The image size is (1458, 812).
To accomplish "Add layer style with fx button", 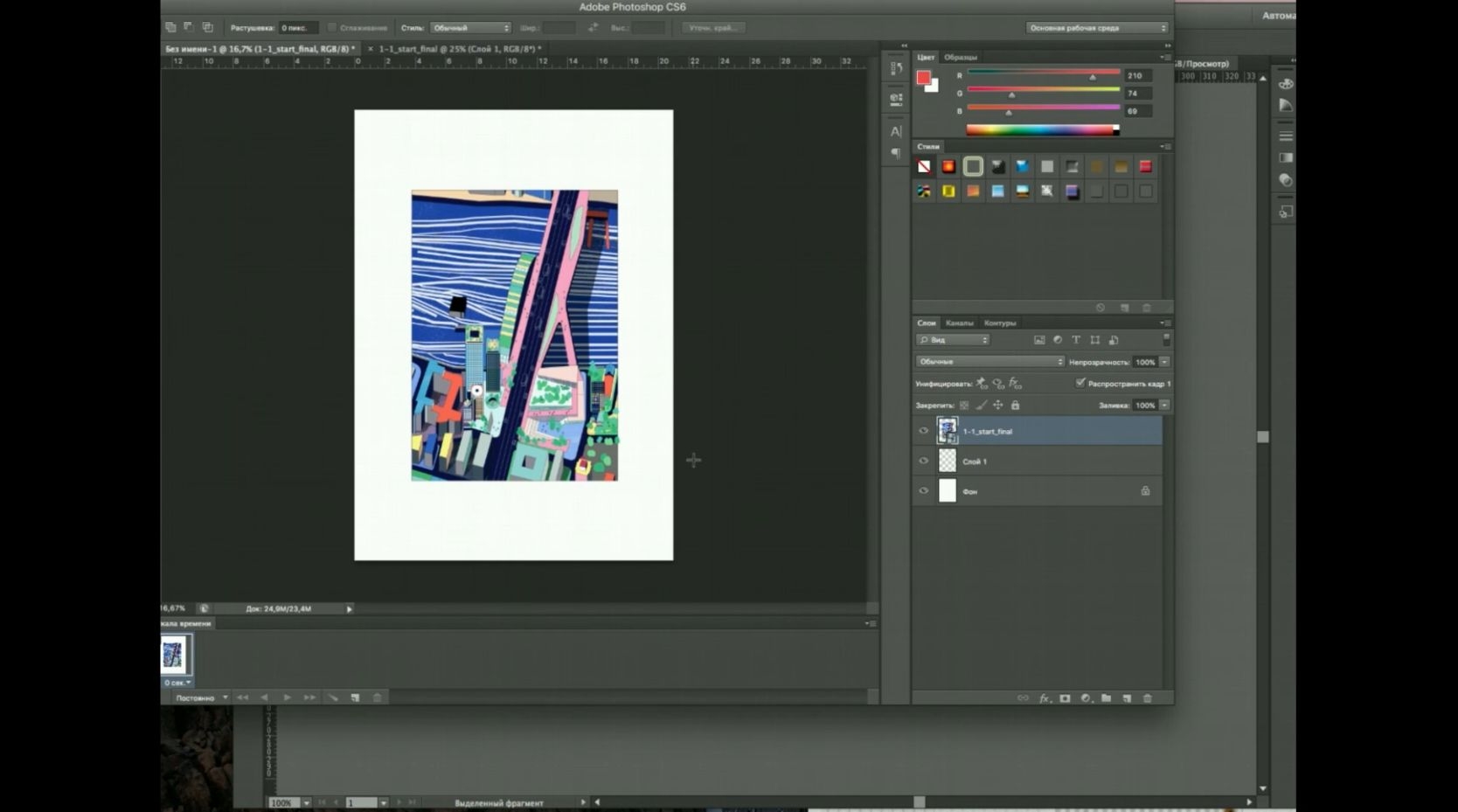I will [1045, 698].
